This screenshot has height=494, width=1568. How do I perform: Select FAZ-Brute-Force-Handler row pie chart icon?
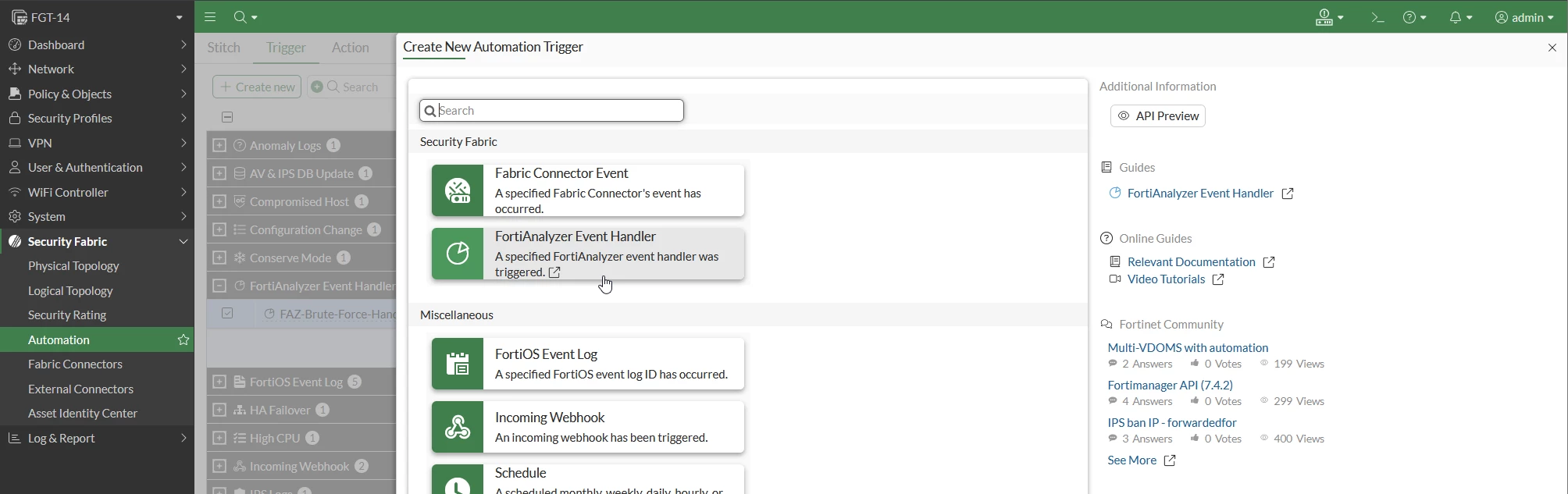tap(269, 315)
